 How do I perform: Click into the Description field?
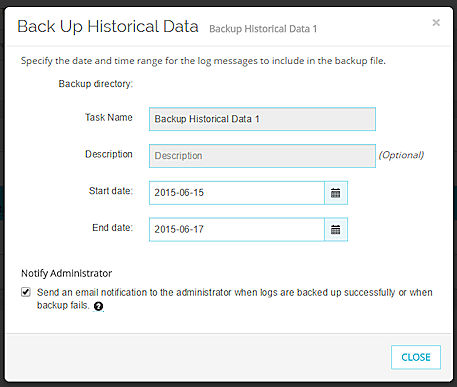click(262, 156)
